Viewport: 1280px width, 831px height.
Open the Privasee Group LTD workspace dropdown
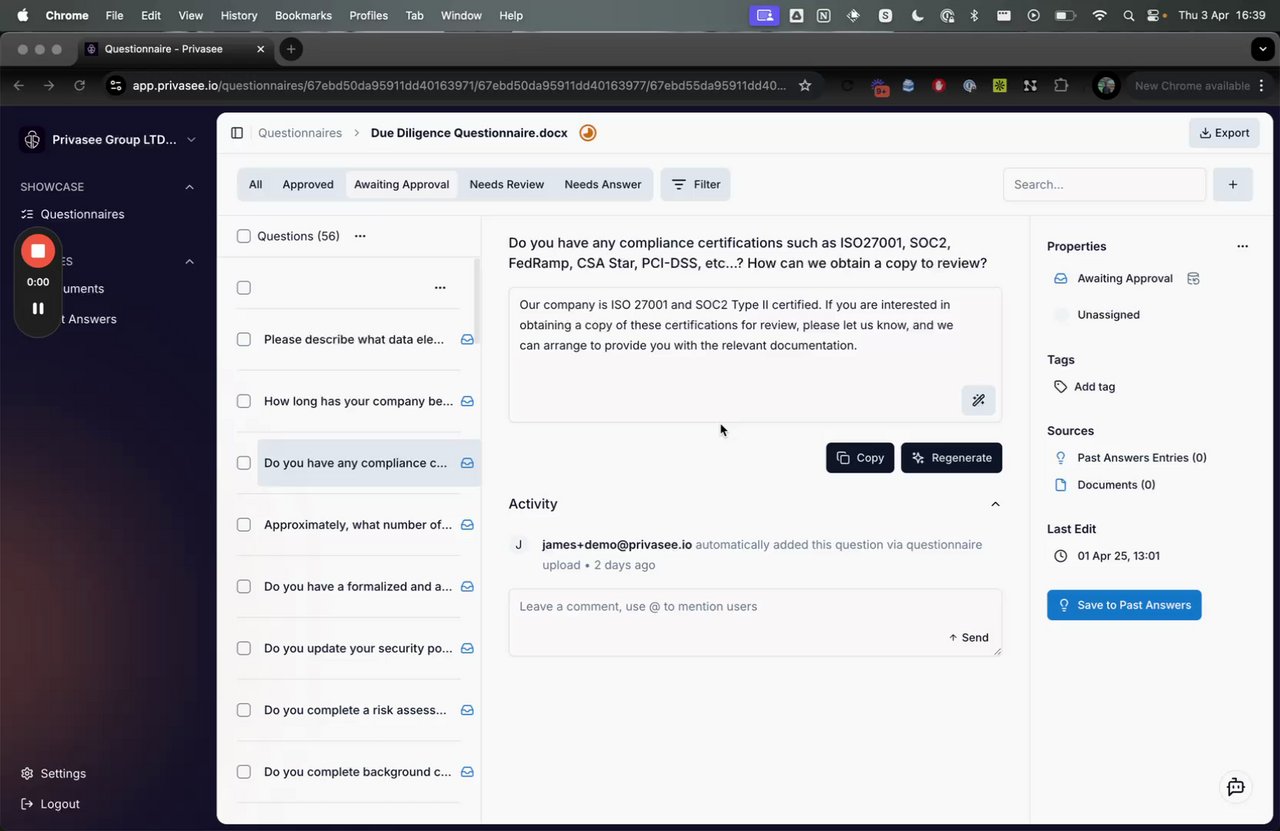click(x=110, y=140)
